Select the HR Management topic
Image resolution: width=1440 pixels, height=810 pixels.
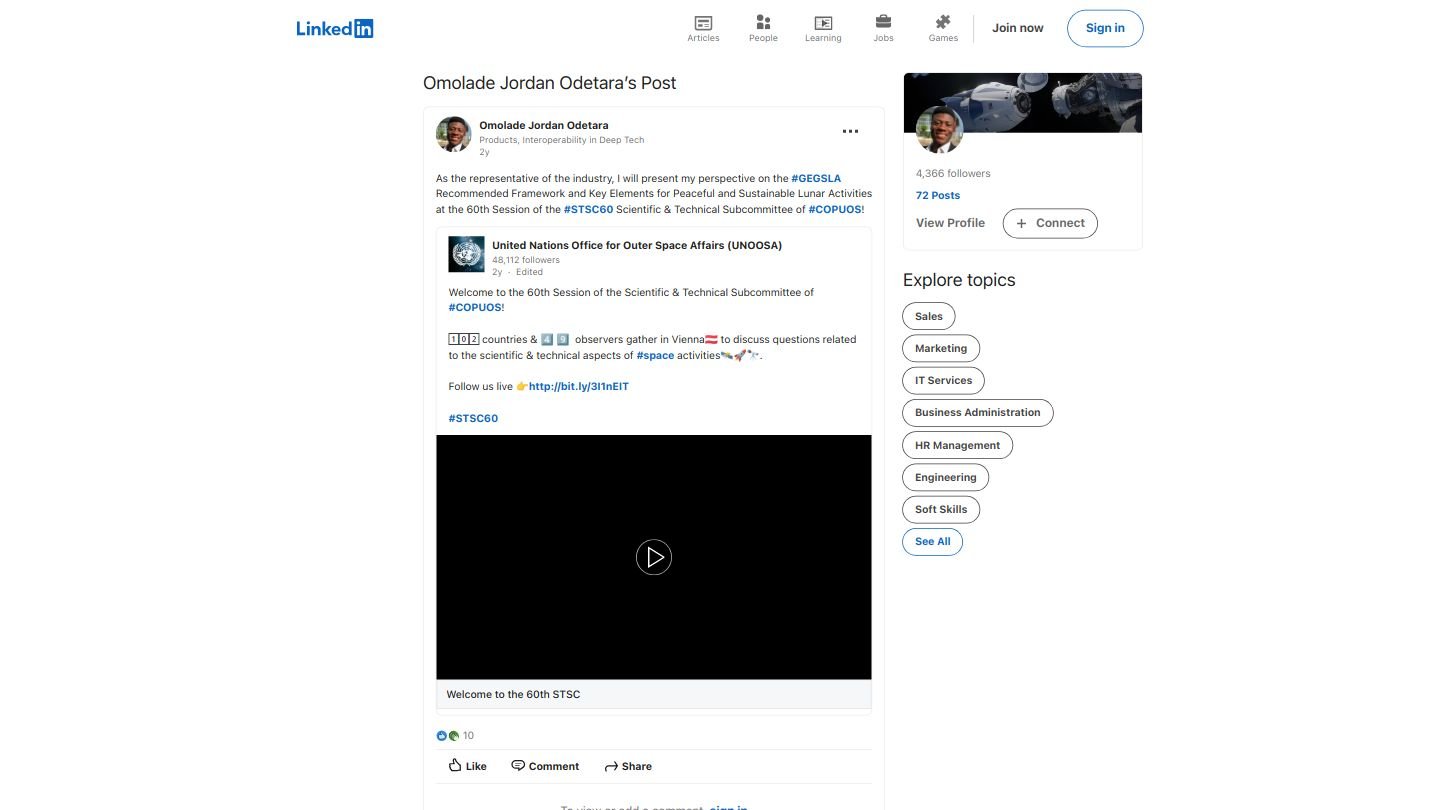point(958,445)
